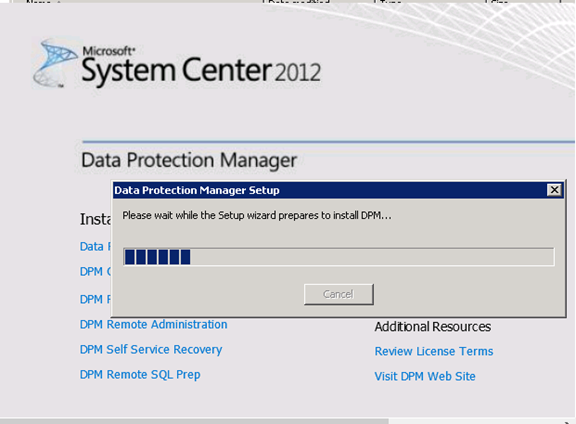Click the 'Please wait while the Setup wizard' message

[x=257, y=215]
